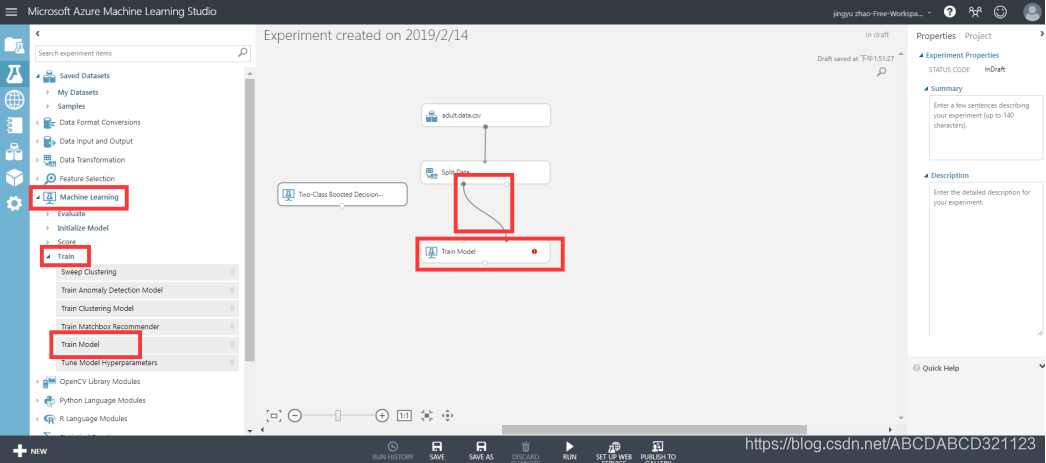Click the search magnifier in module search box
This screenshot has height=463, width=1046.
click(243, 52)
